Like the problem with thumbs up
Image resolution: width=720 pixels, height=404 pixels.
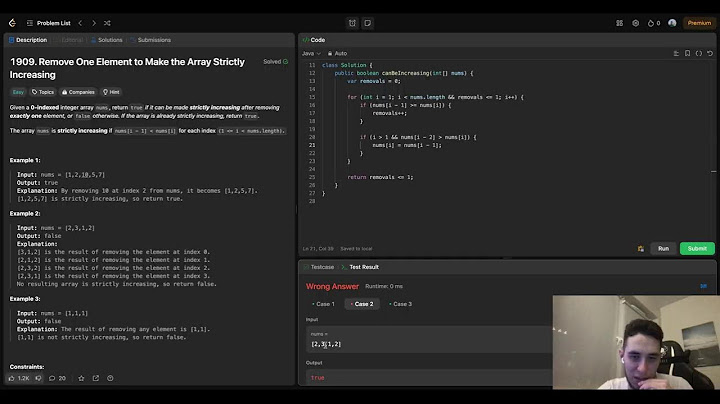19,378
